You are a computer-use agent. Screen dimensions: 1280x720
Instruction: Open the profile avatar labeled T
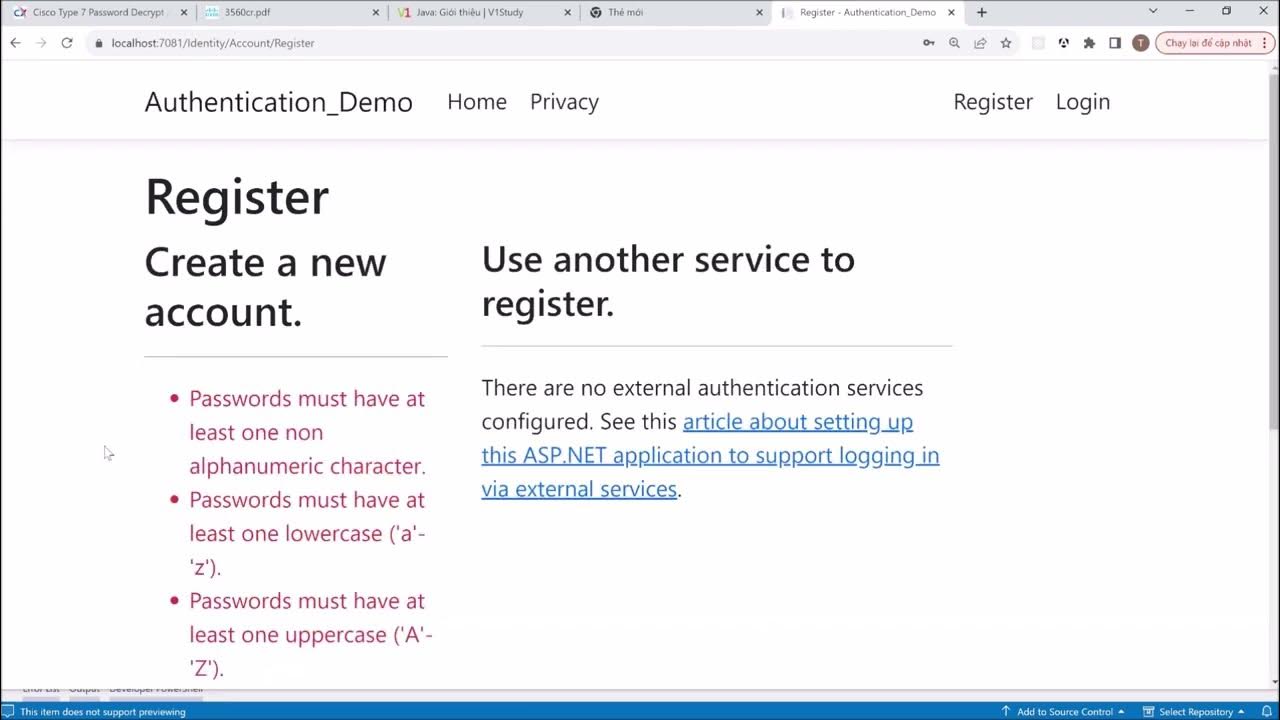(1140, 43)
